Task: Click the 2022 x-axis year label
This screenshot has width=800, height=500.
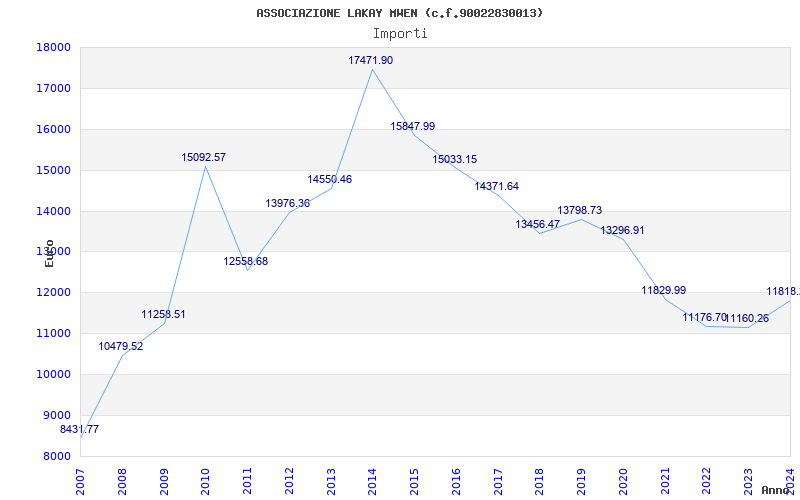Action: (707, 482)
